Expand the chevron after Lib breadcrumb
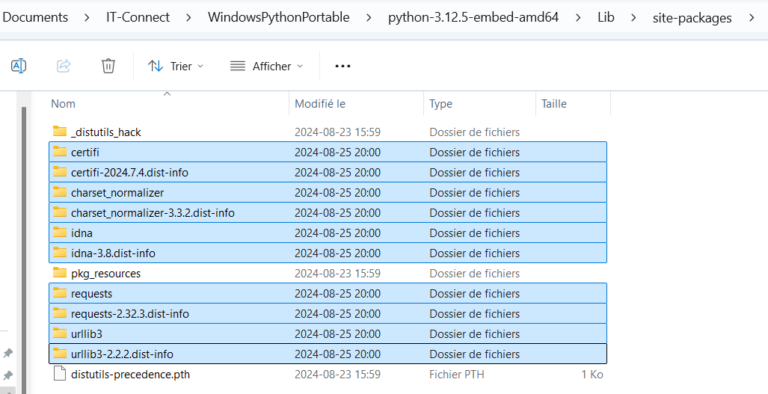This screenshot has height=394, width=768. tap(633, 18)
